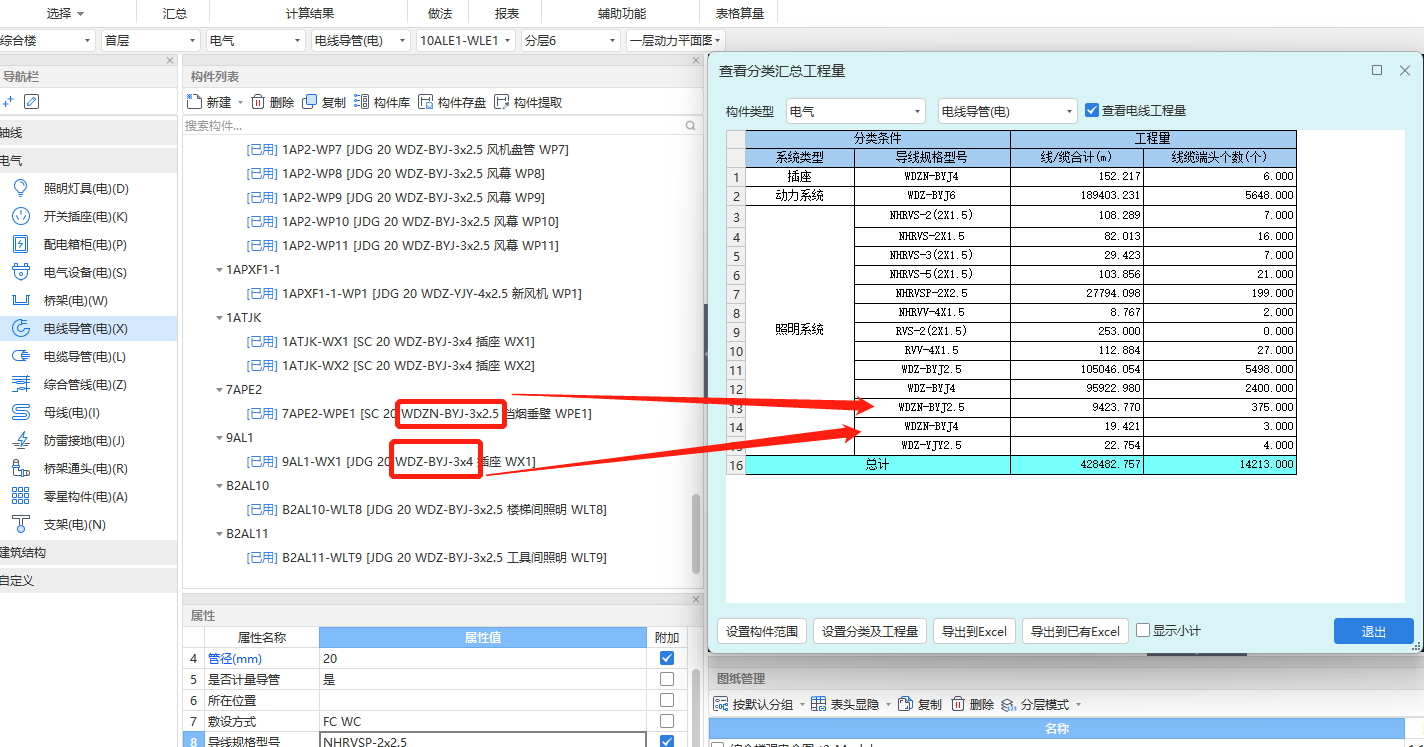
Task: Select 母线(电)(I) item
Action: pos(72,412)
